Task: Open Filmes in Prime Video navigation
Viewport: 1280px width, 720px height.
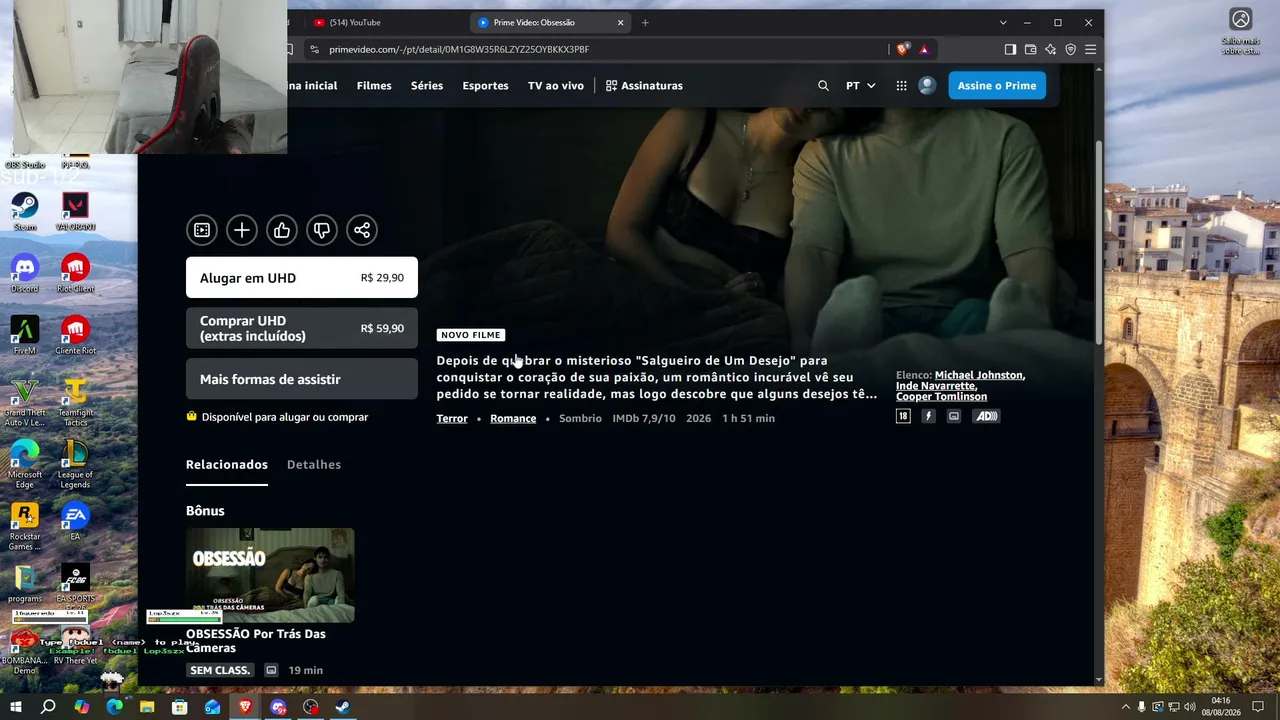Action: [x=374, y=86]
